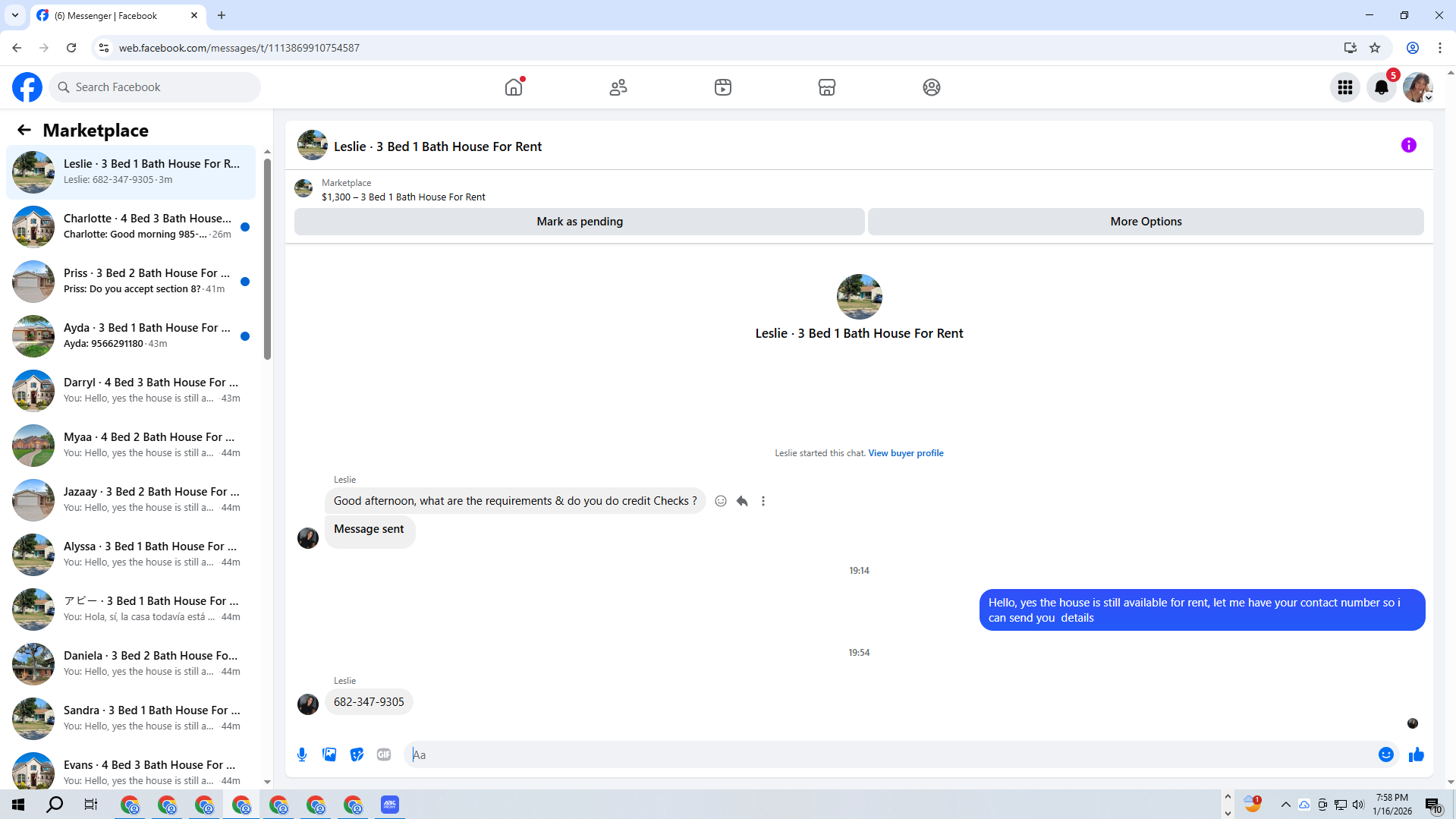Viewport: 1456px width, 819px height.
Task: Open the Notifications bell icon
Action: 1382,87
